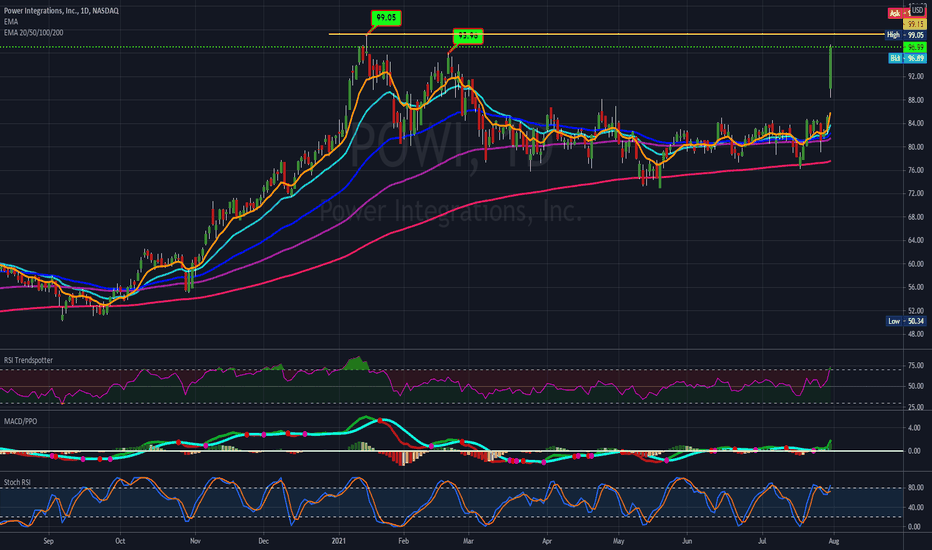932x550 pixels.
Task: Click the 4.00 MACD scale value
Action: click(914, 428)
